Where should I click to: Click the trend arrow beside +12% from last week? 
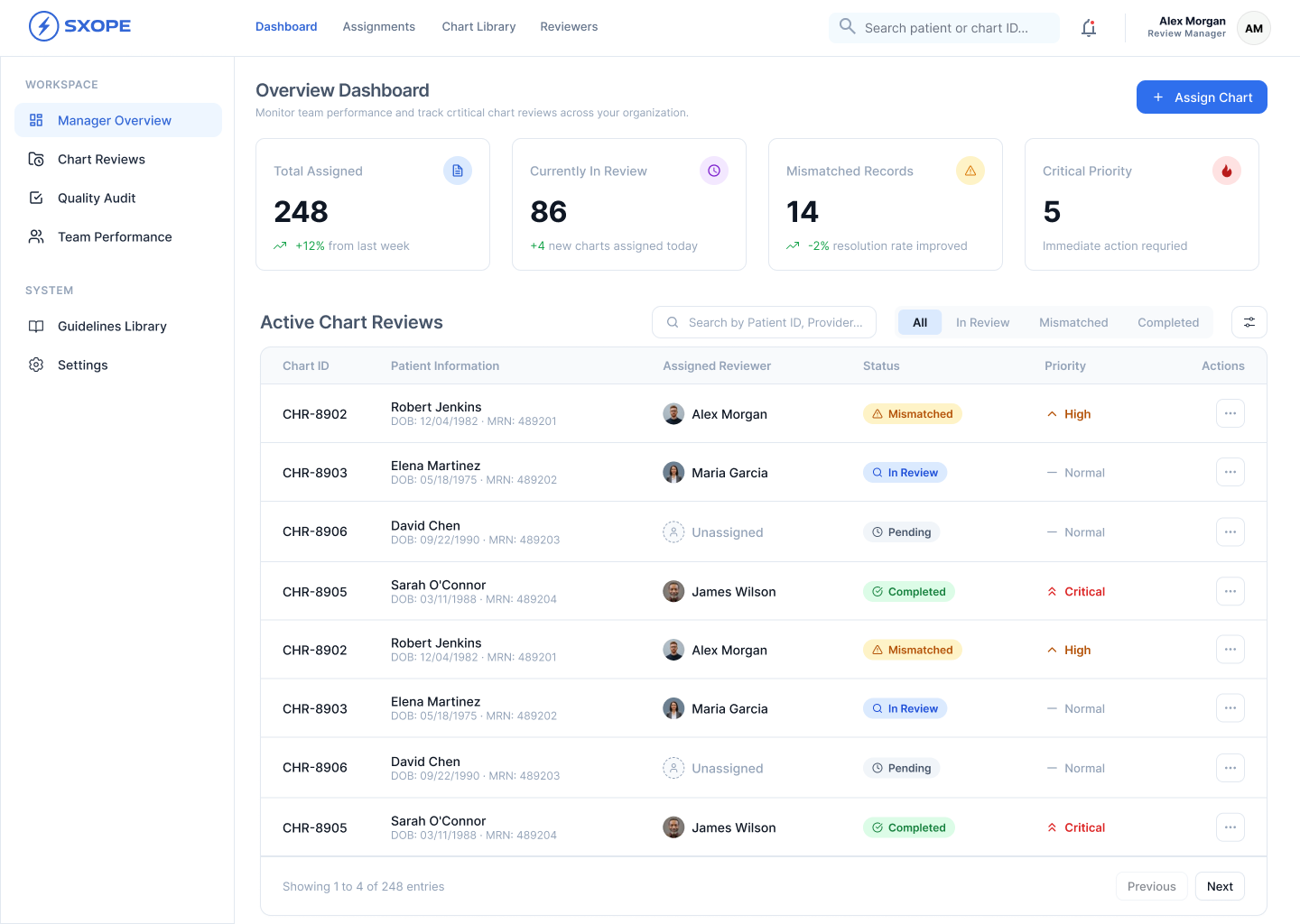point(280,245)
